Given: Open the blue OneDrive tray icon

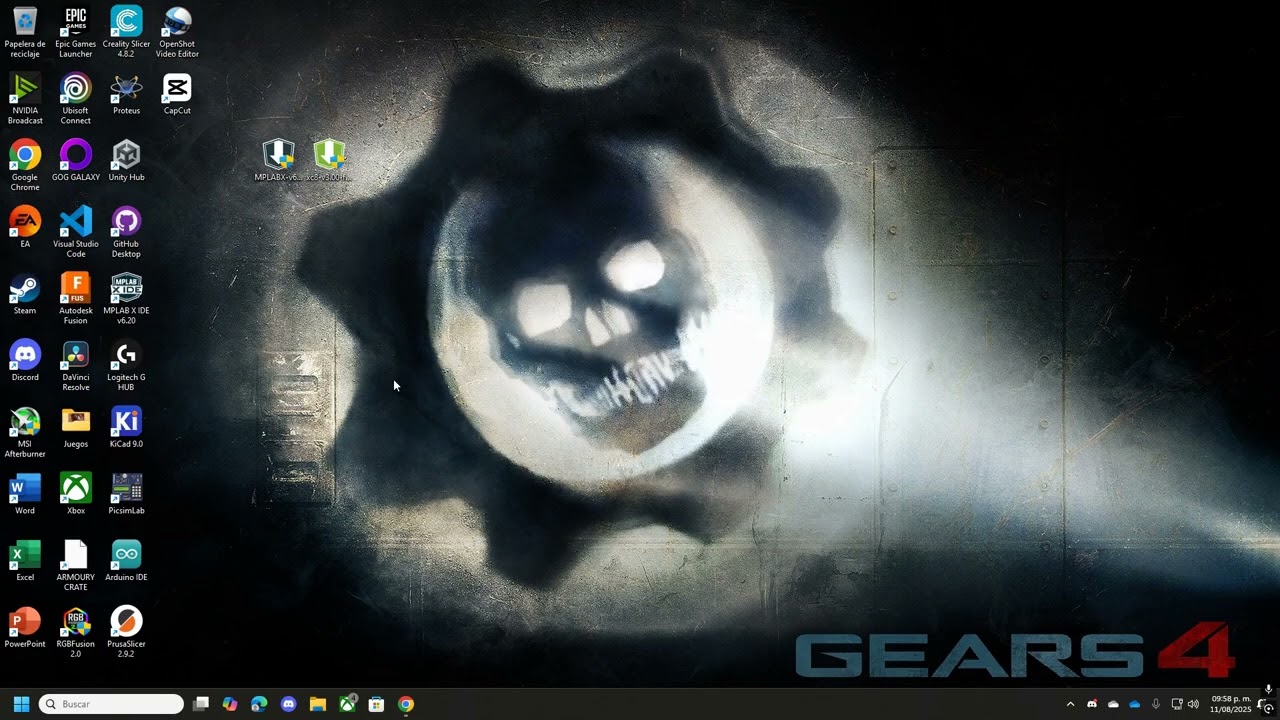Looking at the screenshot, I should click(1134, 704).
